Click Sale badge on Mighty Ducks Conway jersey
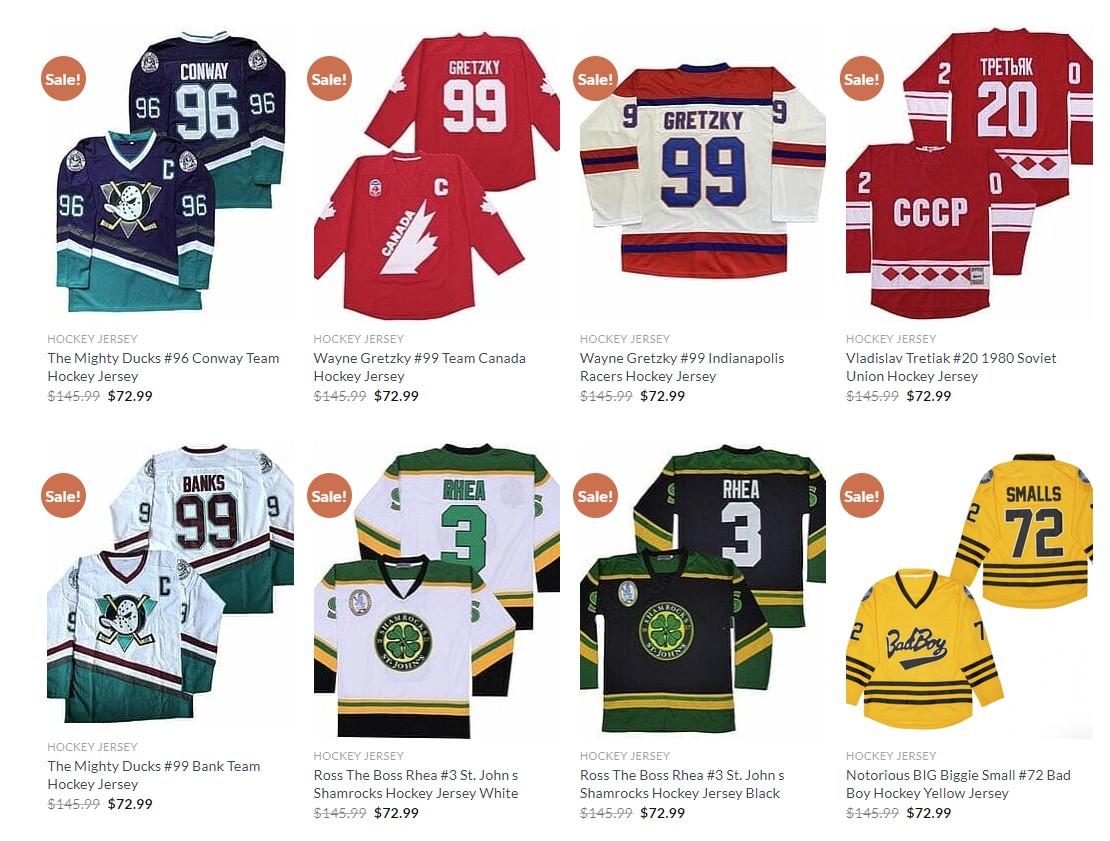The width and height of the screenshot is (1110, 841). point(63,79)
